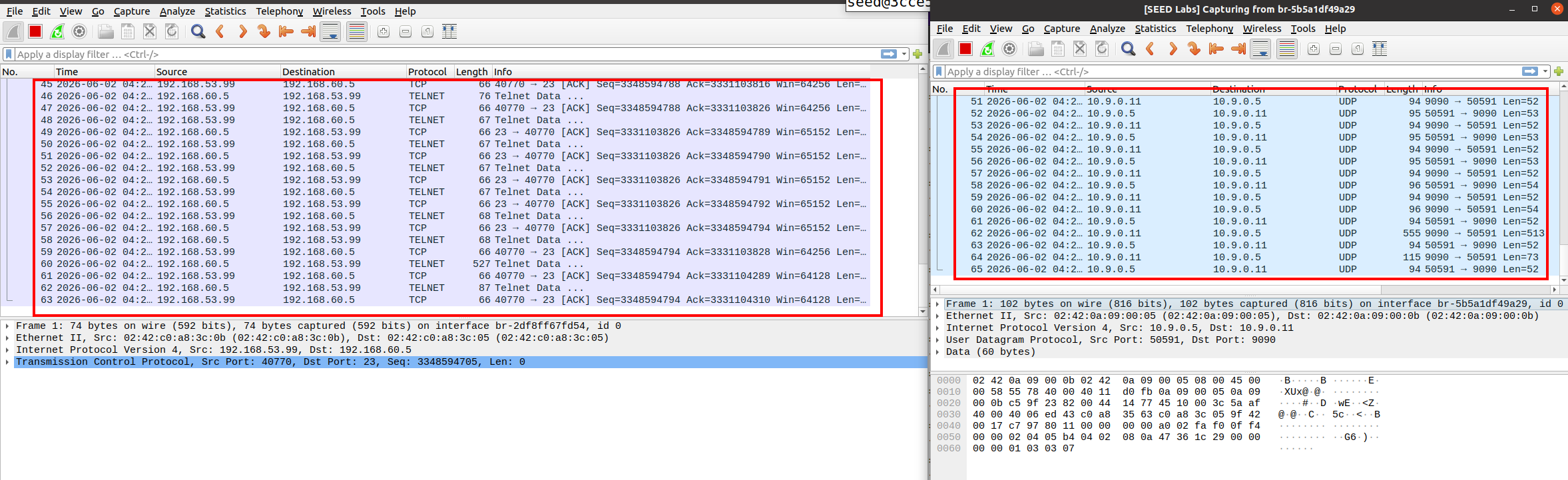1568x480 pixels.
Task: Open Help menu in right window
Action: [x=1335, y=29]
